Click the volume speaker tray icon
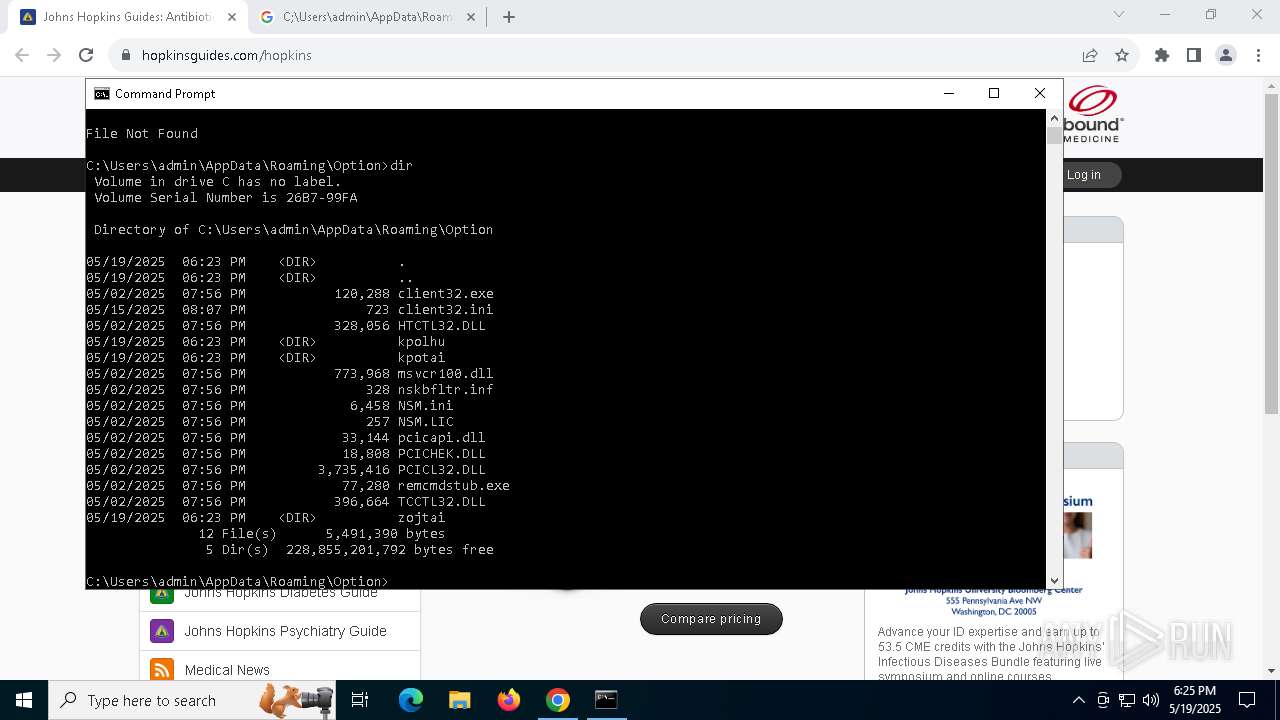1280x720 pixels. pyautogui.click(x=1151, y=700)
